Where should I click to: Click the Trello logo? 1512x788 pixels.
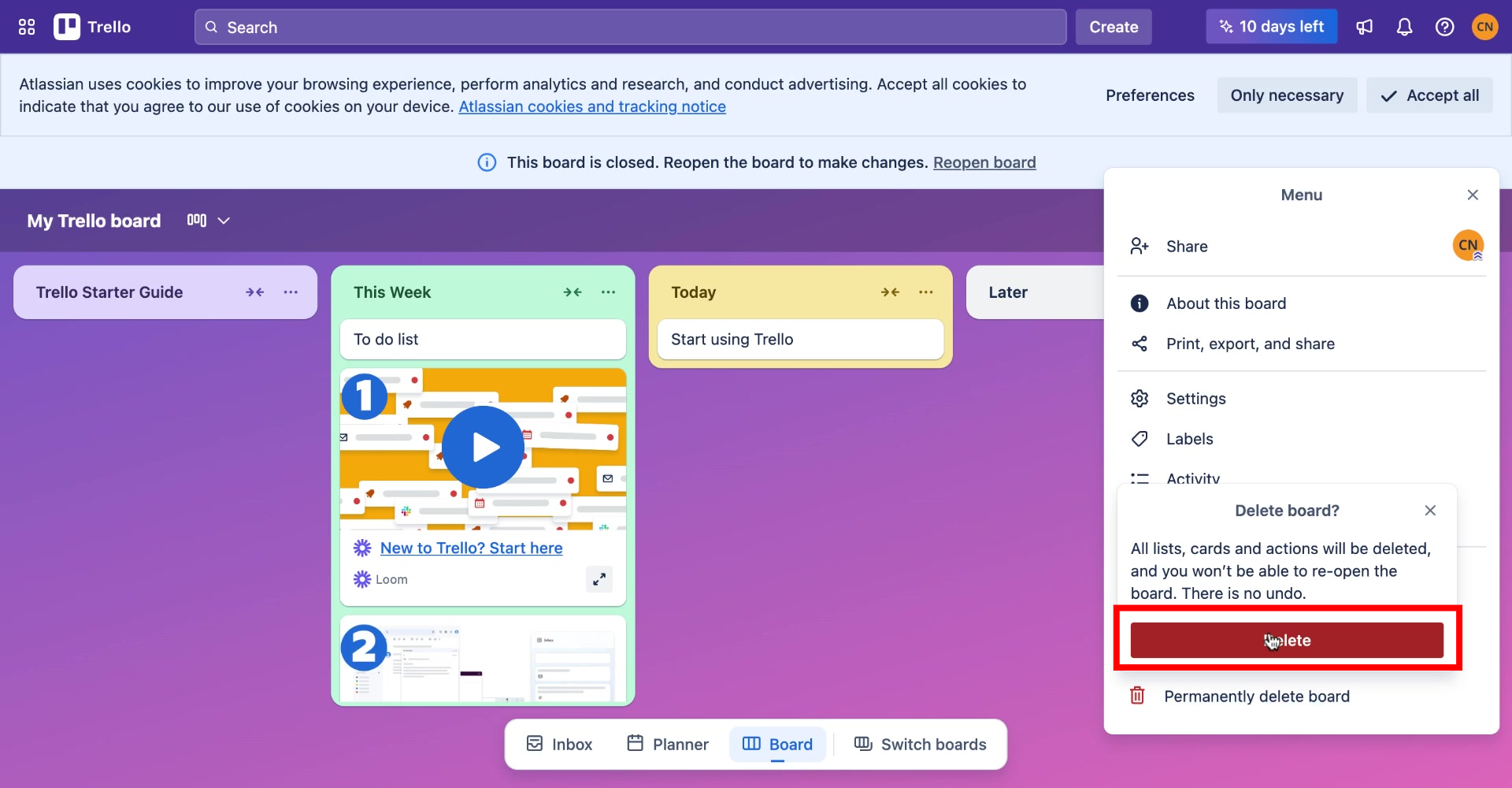(x=91, y=26)
